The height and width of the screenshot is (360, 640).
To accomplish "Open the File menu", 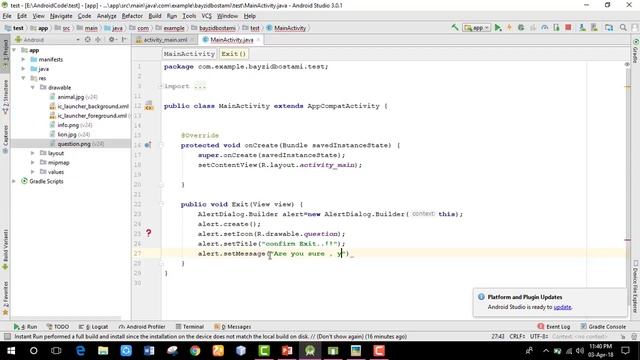I will click(x=7, y=16).
